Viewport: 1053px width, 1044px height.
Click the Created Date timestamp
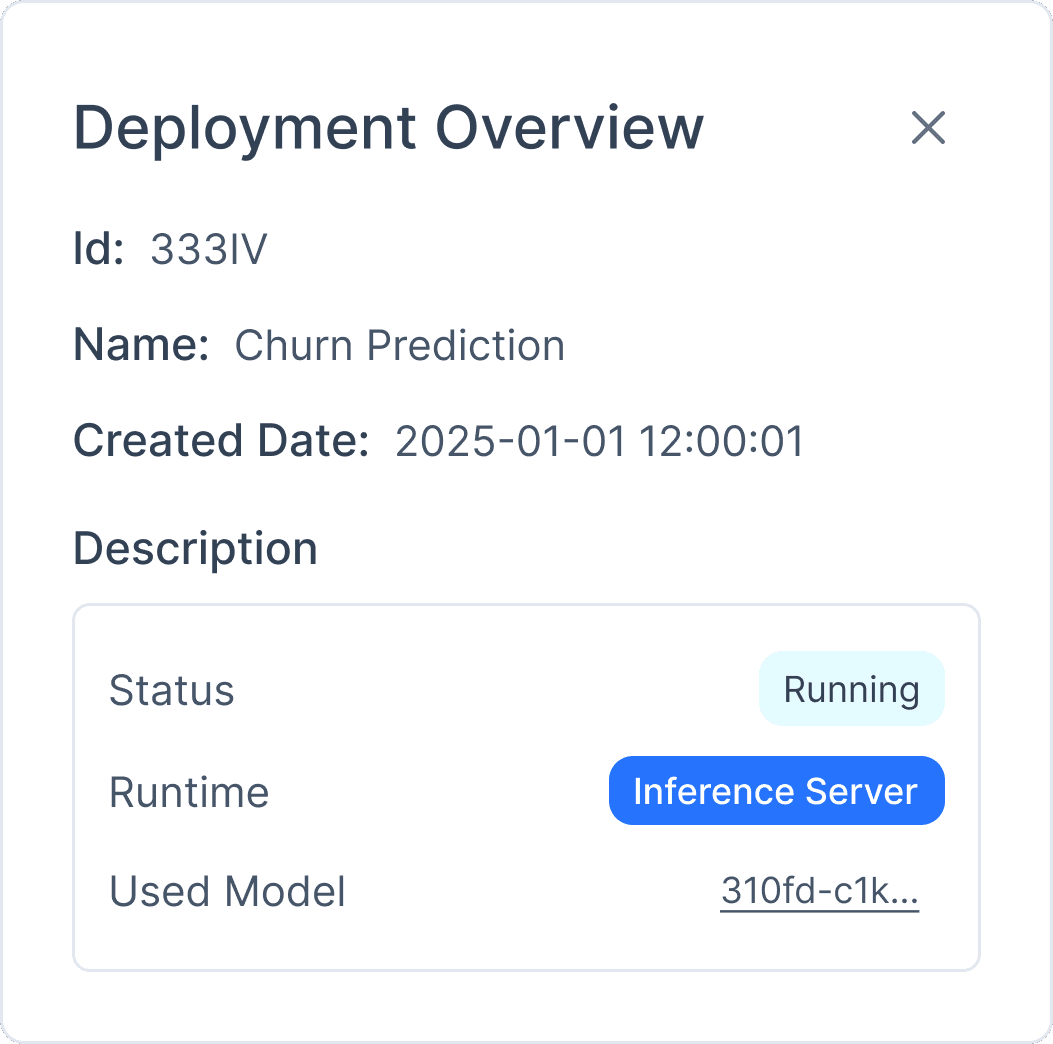tap(600, 440)
